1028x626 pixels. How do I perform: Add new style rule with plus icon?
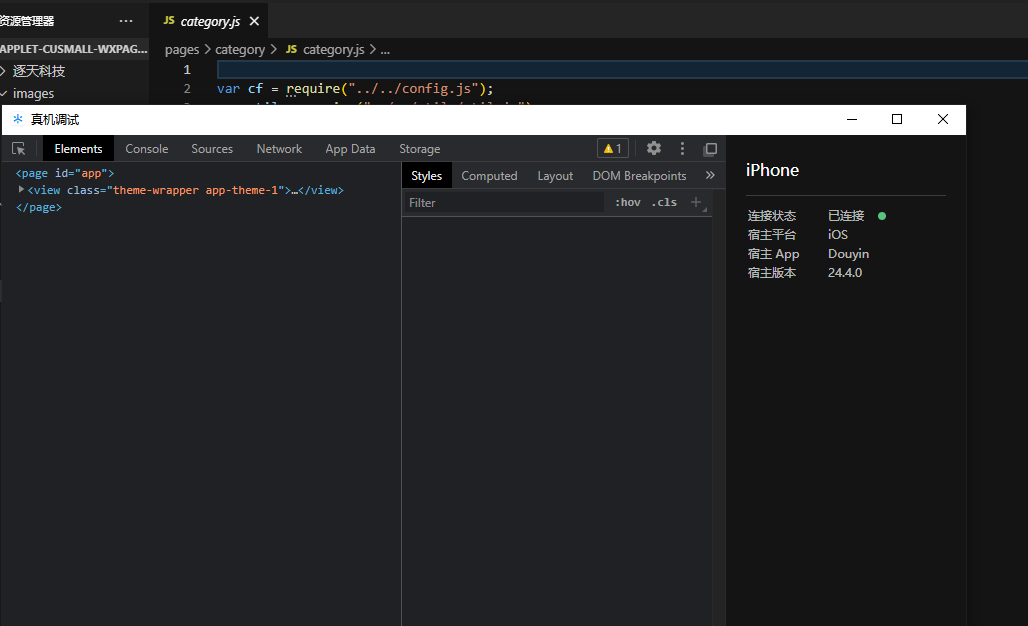697,202
